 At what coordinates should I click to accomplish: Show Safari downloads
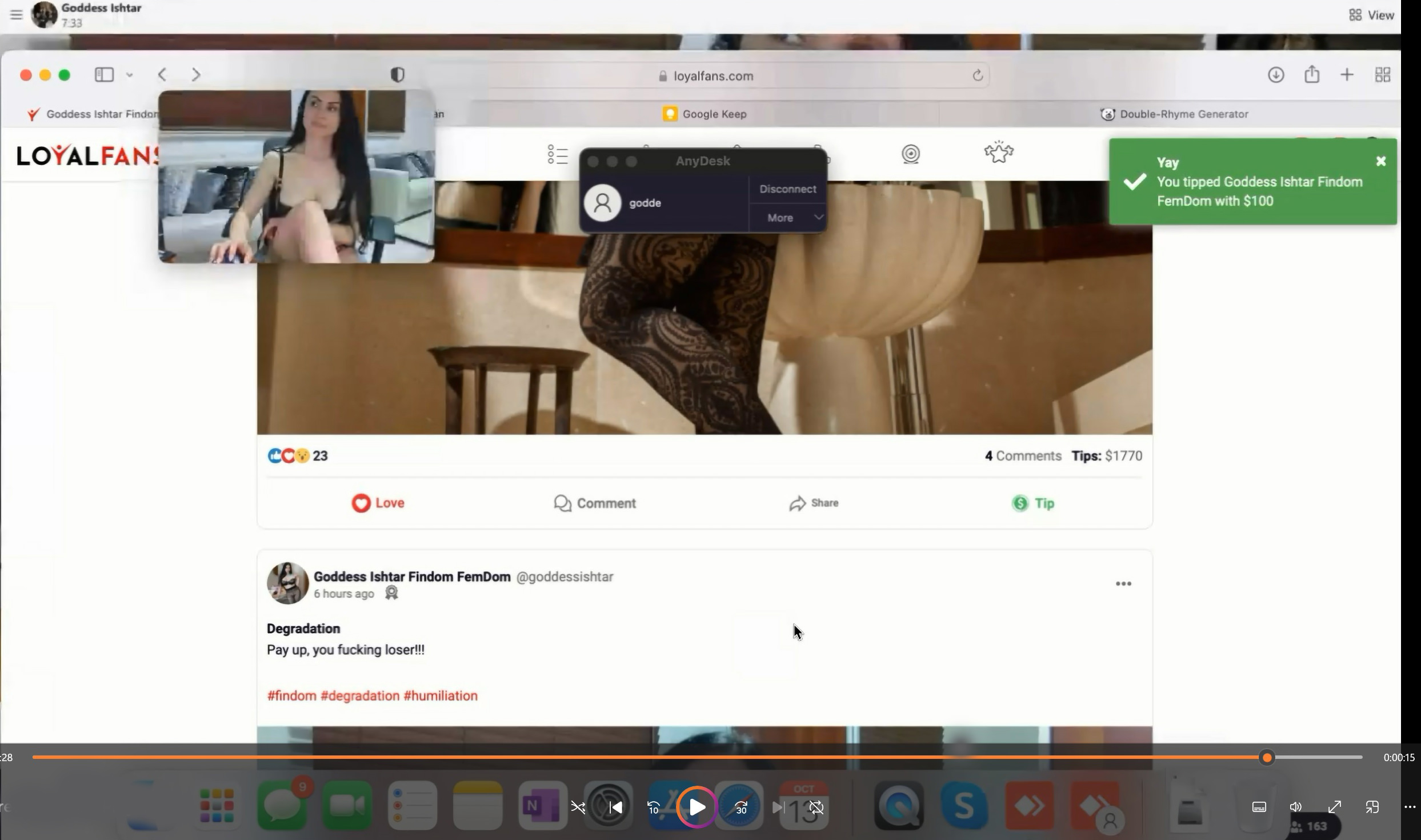[1276, 75]
